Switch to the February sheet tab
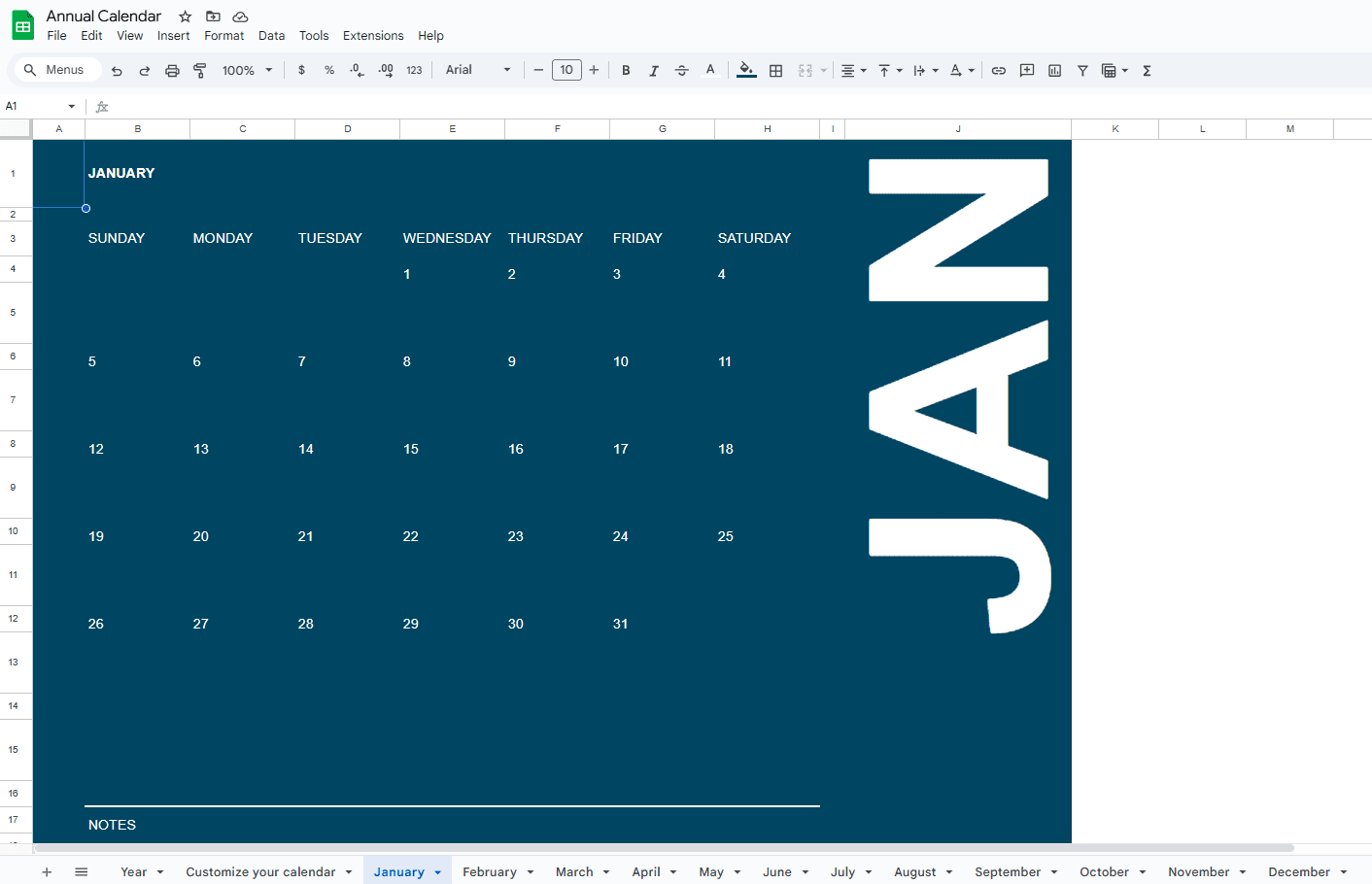 [491, 871]
